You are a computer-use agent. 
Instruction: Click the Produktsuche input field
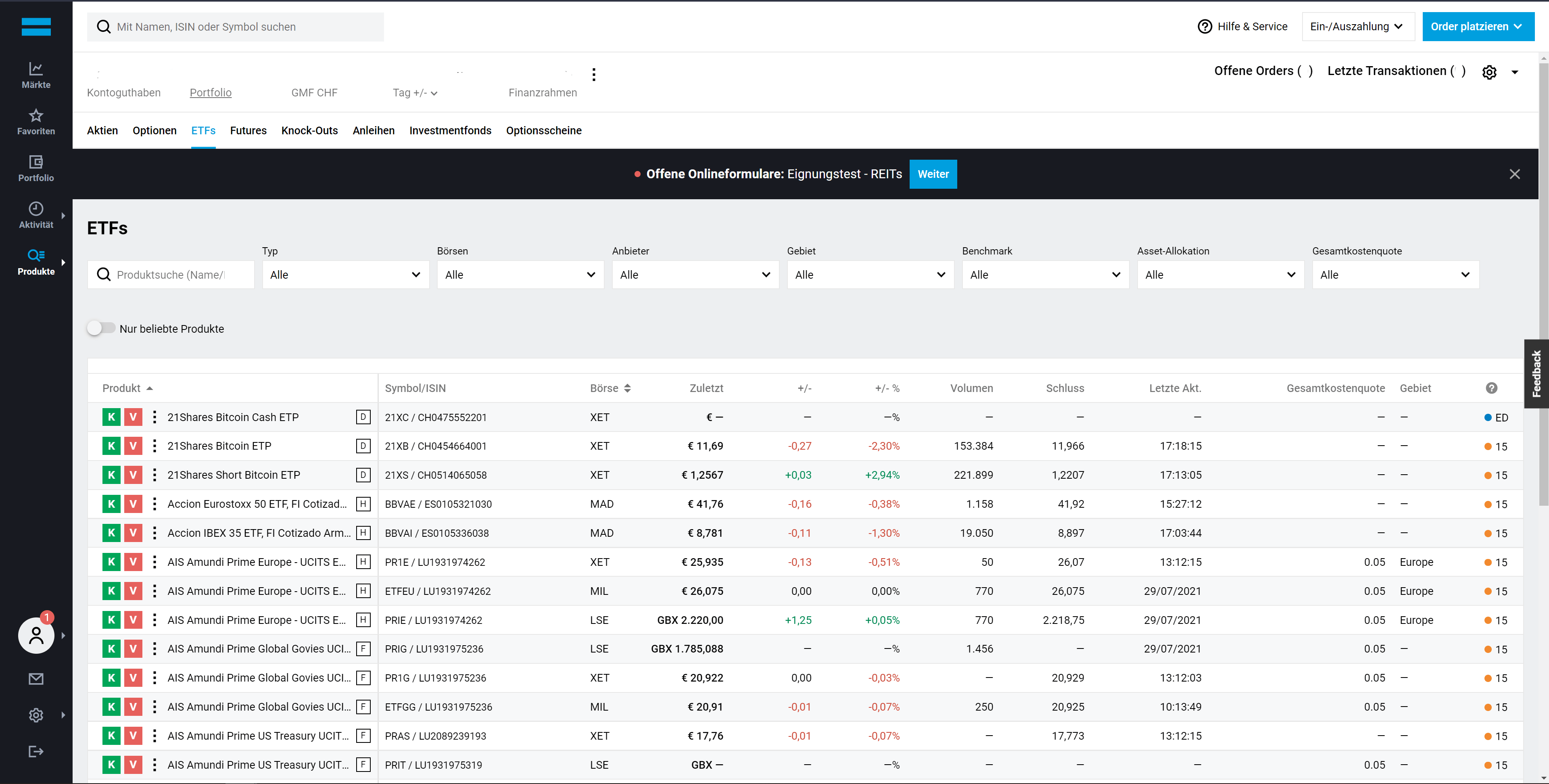tap(171, 275)
